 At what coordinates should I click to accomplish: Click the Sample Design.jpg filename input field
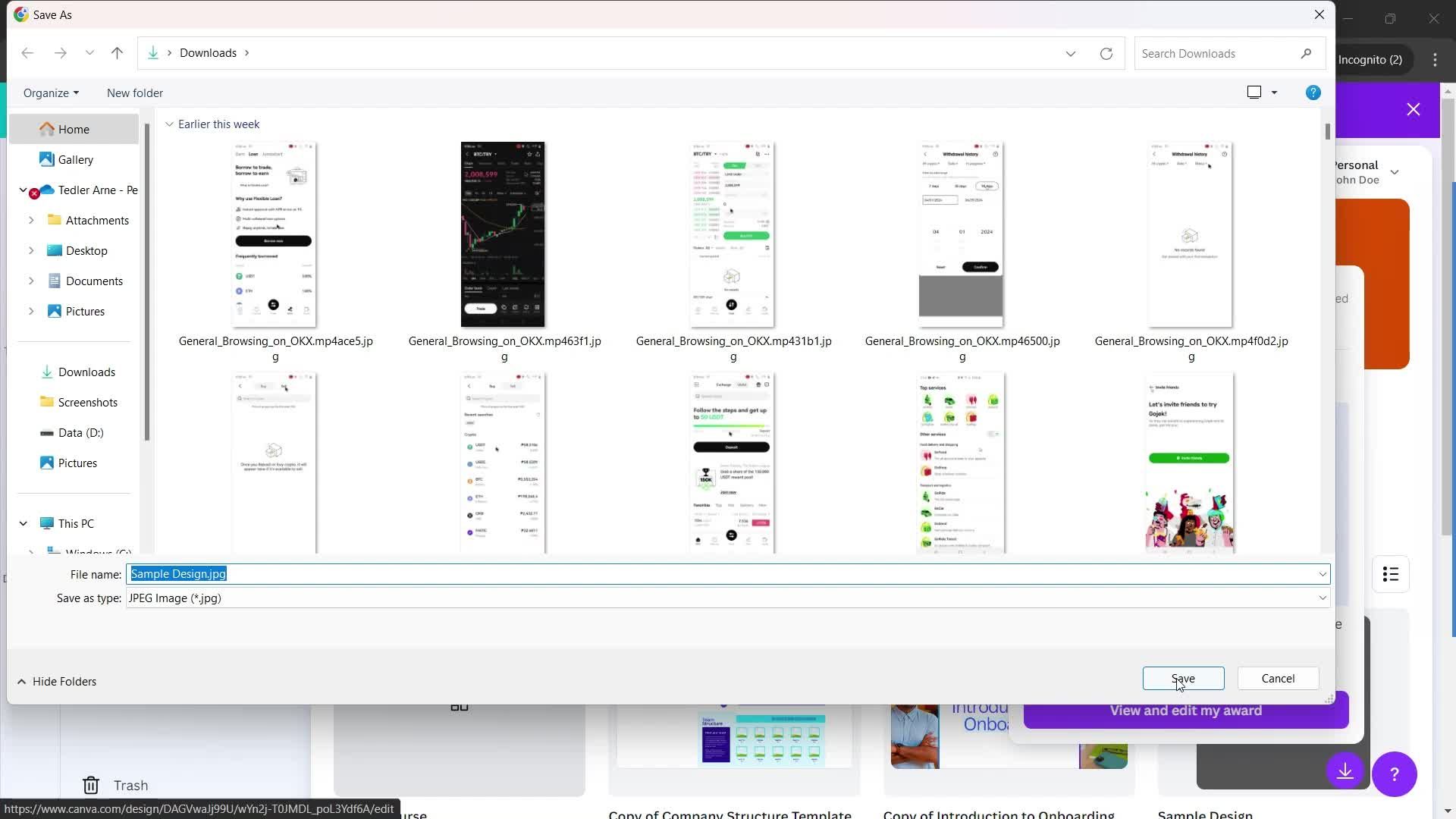pyautogui.click(x=728, y=573)
